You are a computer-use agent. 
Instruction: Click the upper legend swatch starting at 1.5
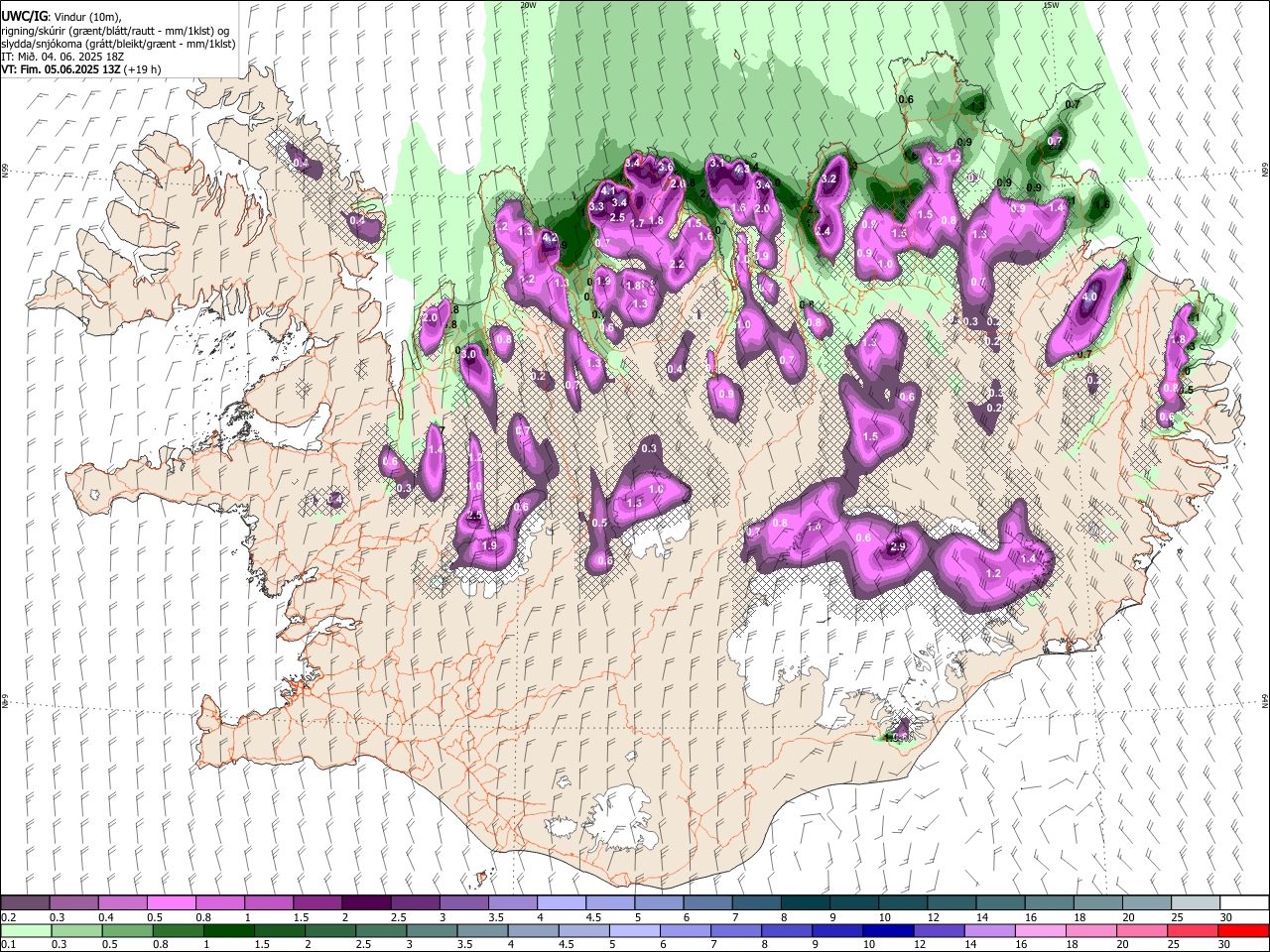coord(317,903)
